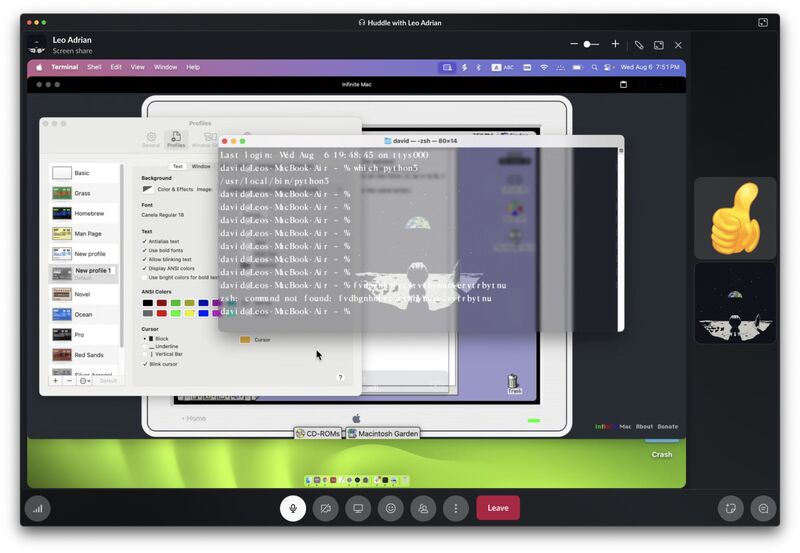Toggle Display ANSI colors checkbox
Viewport: 800px width, 553px height.
tap(144, 268)
